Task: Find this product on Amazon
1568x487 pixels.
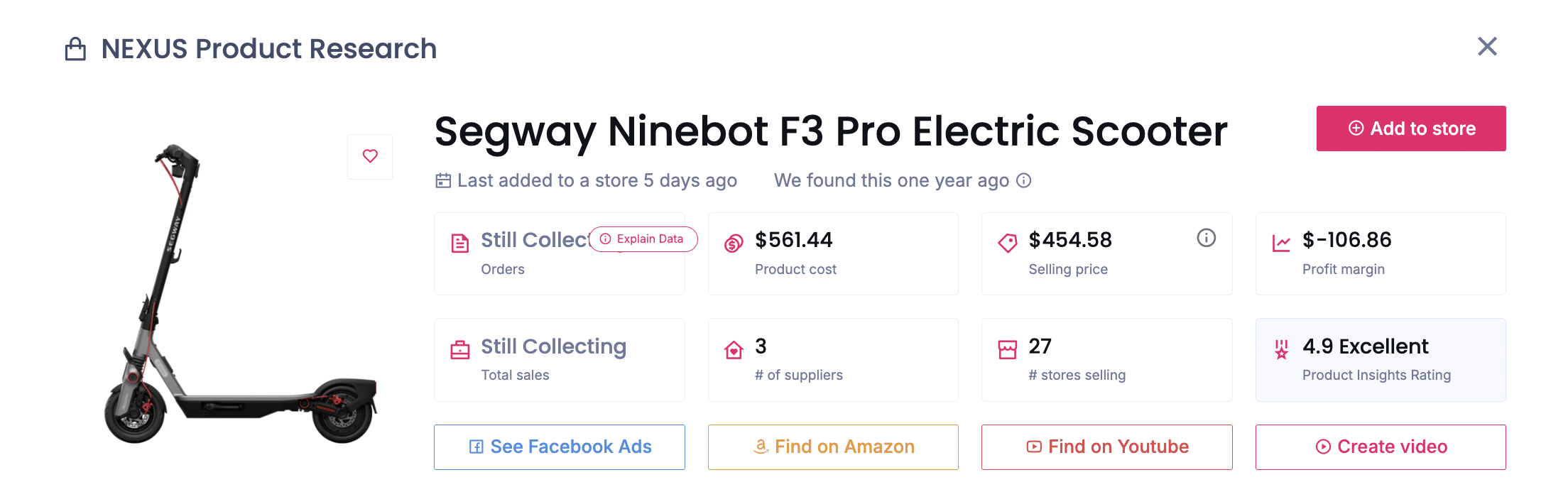Action: click(833, 447)
